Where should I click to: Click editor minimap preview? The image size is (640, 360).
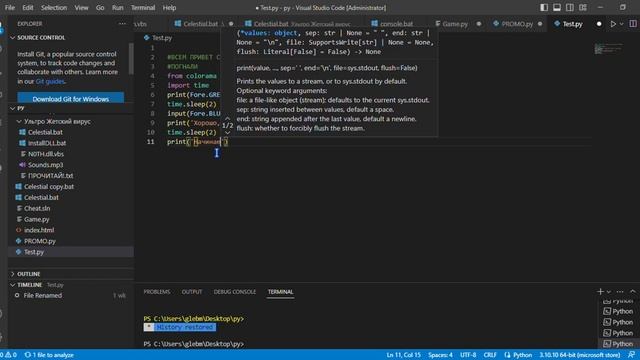(x=609, y=49)
